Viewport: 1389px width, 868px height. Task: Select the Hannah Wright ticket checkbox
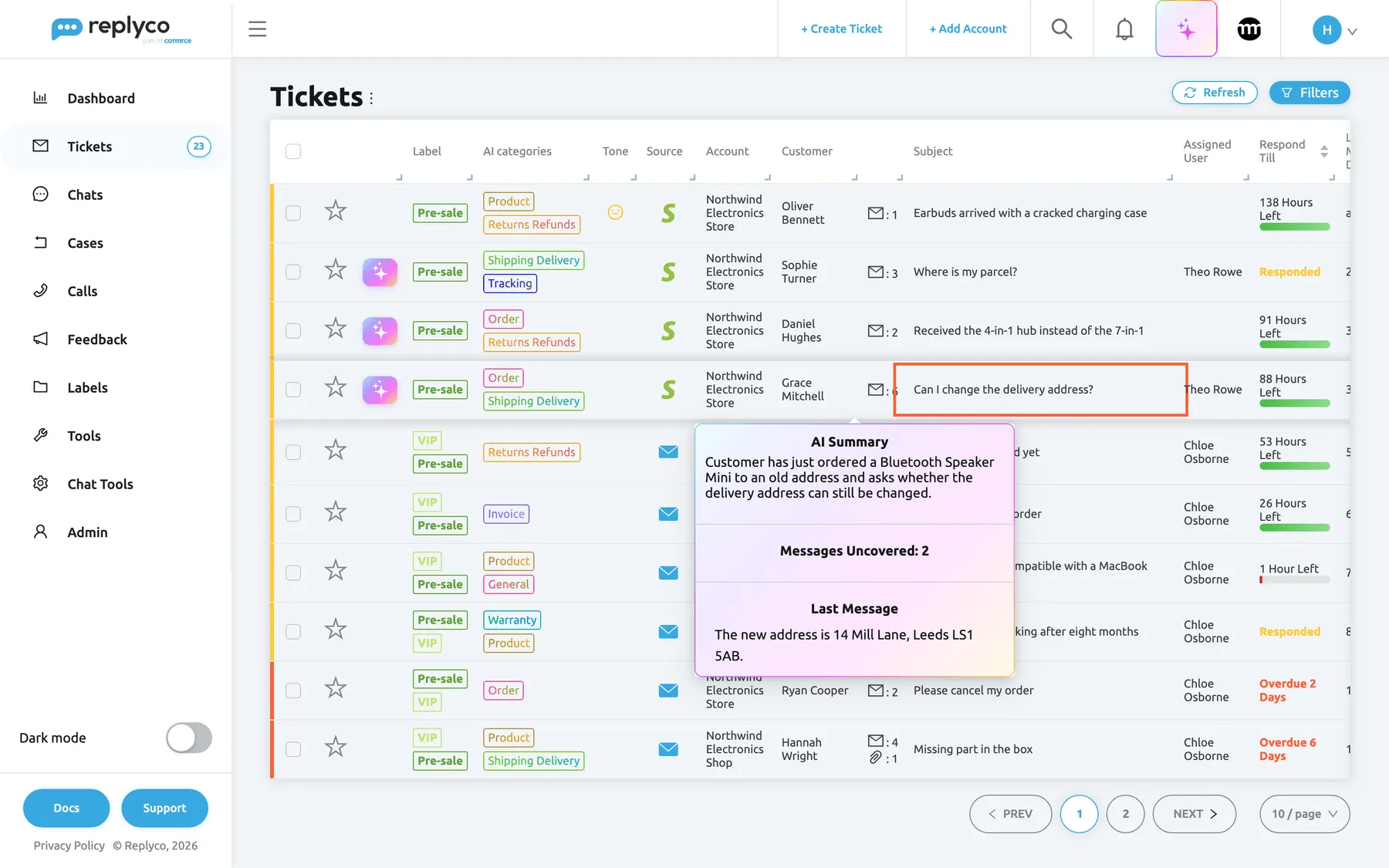point(293,749)
